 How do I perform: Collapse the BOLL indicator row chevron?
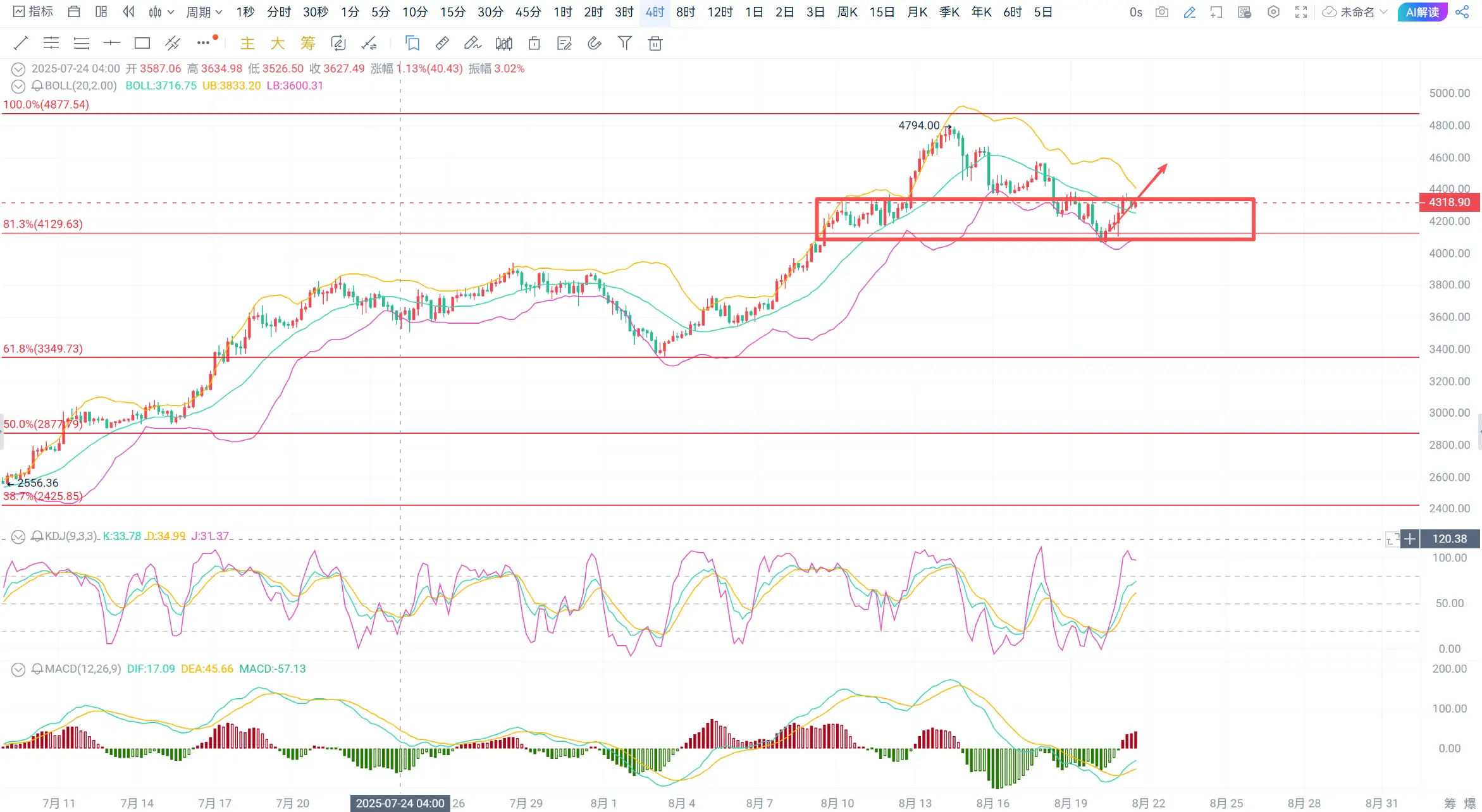(18, 86)
